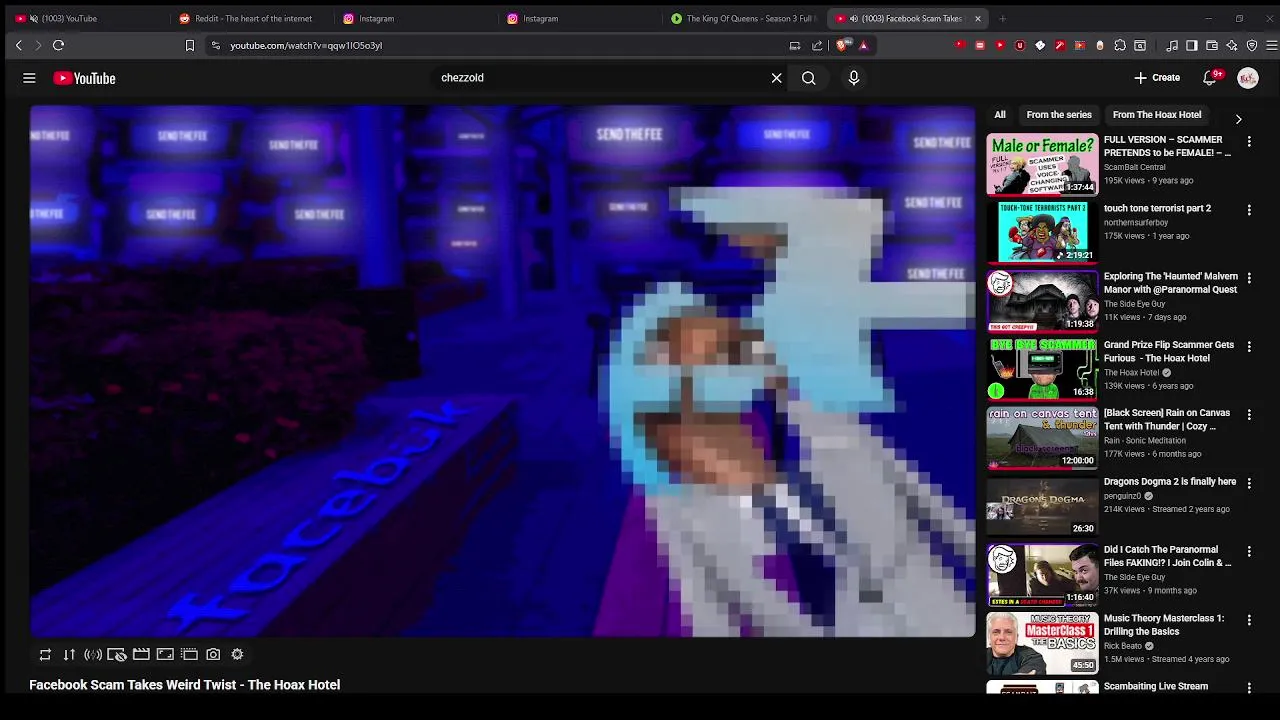Start voice search with microphone

[x=853, y=78]
